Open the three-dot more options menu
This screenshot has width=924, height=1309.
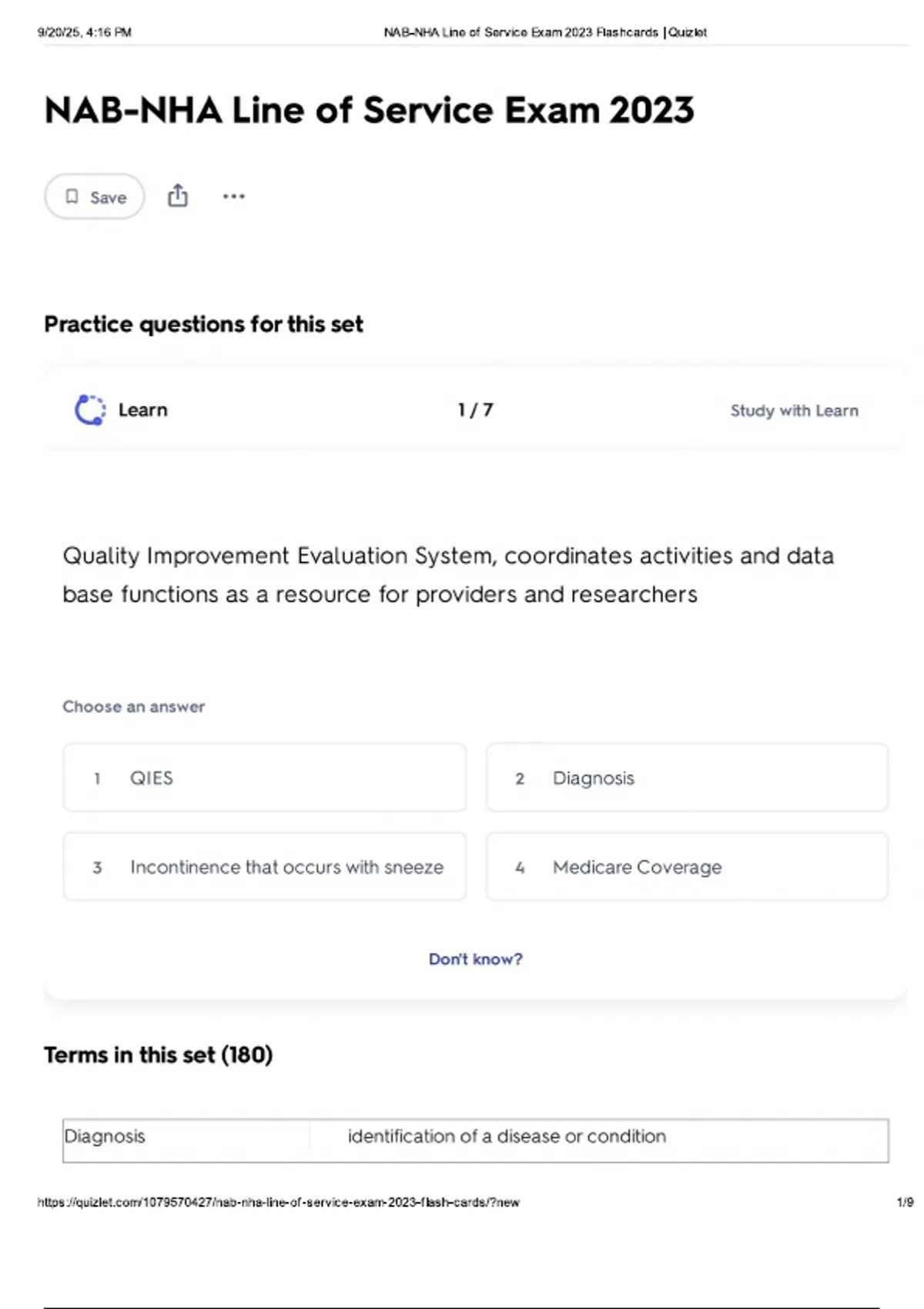233,196
